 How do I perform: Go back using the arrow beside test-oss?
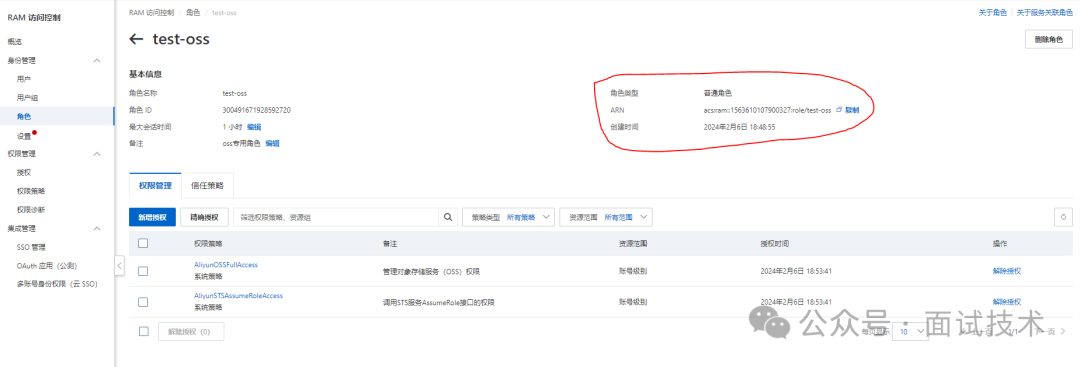point(136,39)
